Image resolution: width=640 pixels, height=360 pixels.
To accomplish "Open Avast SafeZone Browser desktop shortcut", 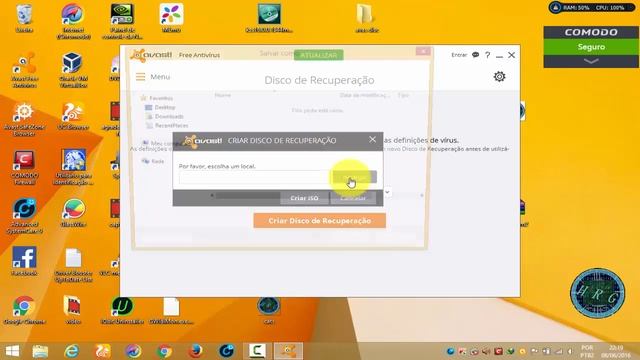I will pos(24,118).
